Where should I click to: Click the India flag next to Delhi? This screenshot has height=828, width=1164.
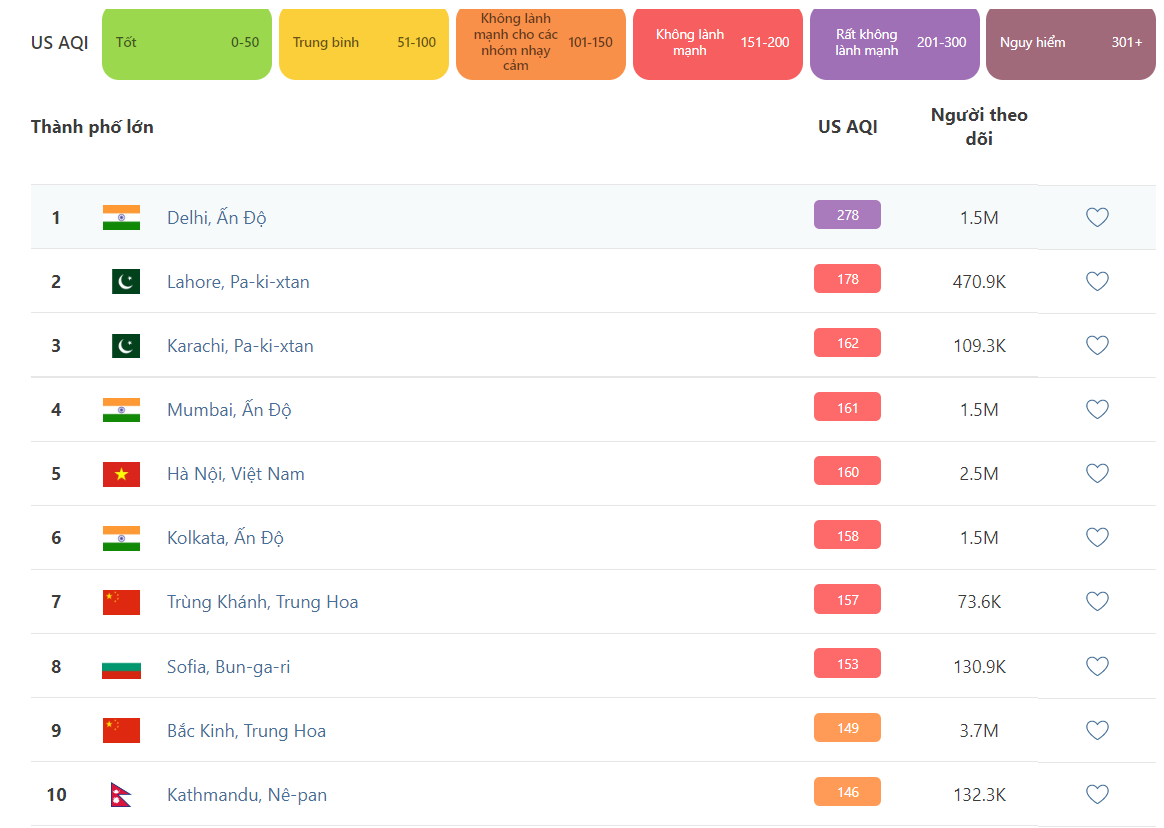[x=121, y=218]
